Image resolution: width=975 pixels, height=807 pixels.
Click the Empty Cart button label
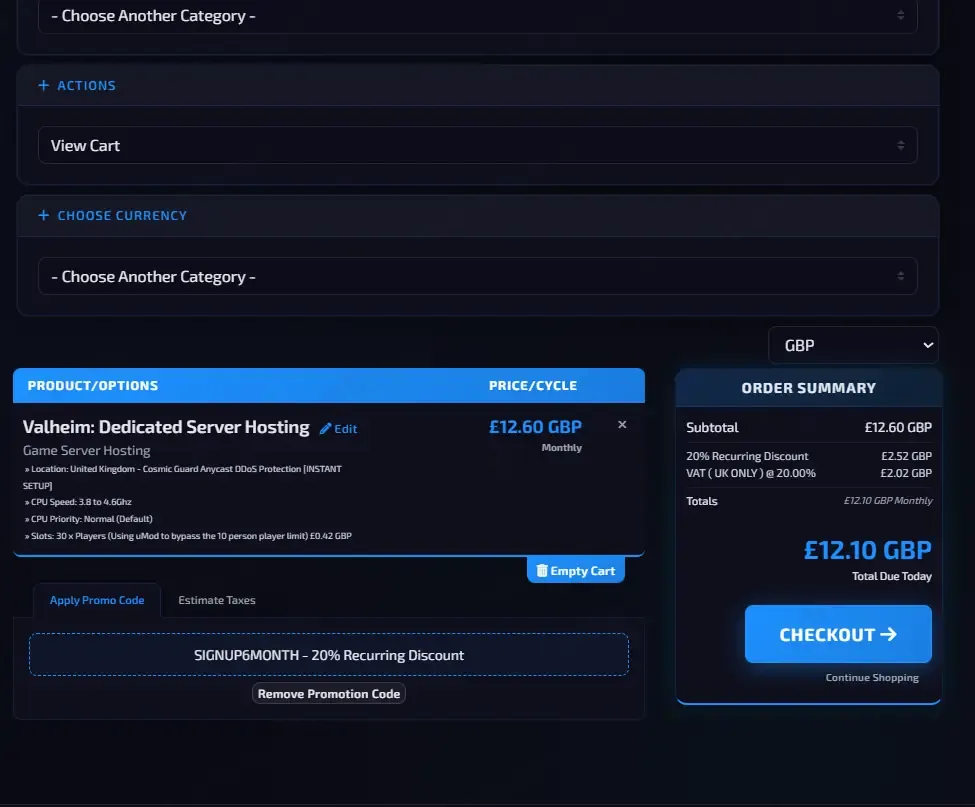583,571
